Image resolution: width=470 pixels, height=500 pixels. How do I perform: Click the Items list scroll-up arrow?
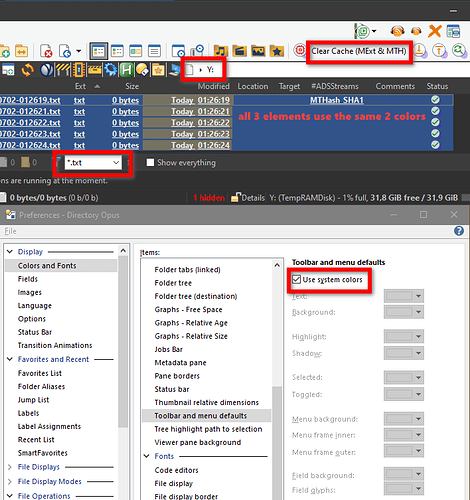coord(277,265)
